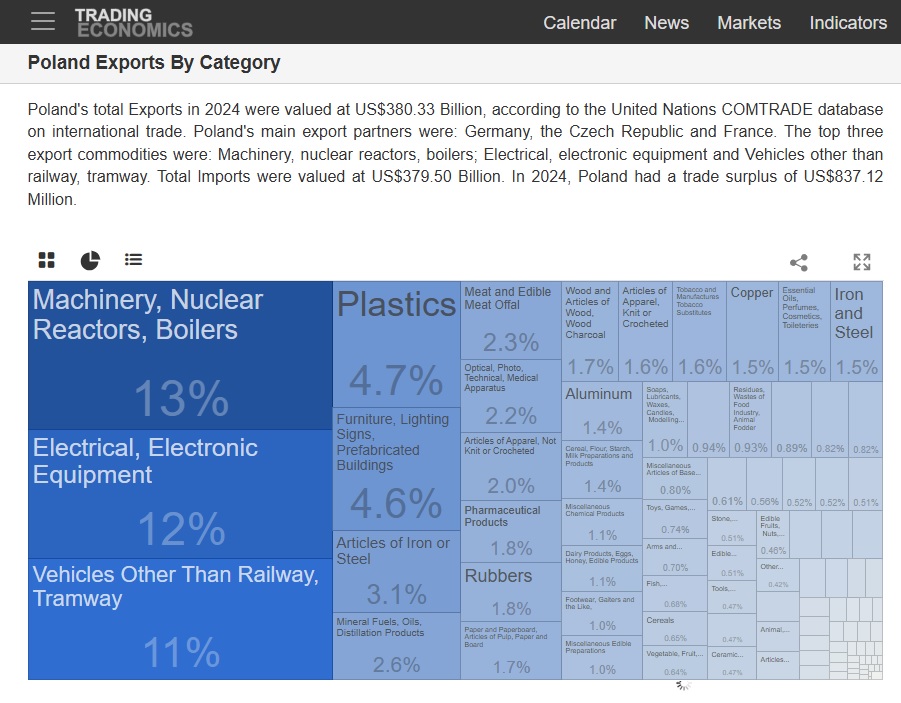Switch to list view icon
The image size is (901, 703).
[133, 260]
